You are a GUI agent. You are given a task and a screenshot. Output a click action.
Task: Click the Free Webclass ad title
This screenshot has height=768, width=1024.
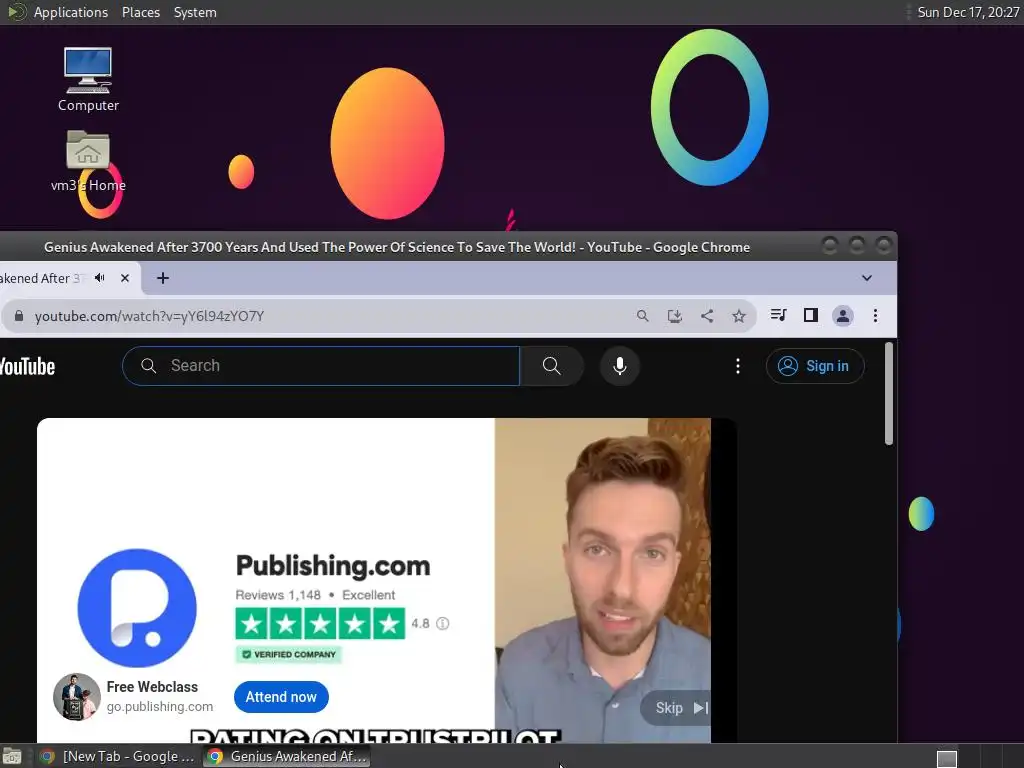click(152, 687)
